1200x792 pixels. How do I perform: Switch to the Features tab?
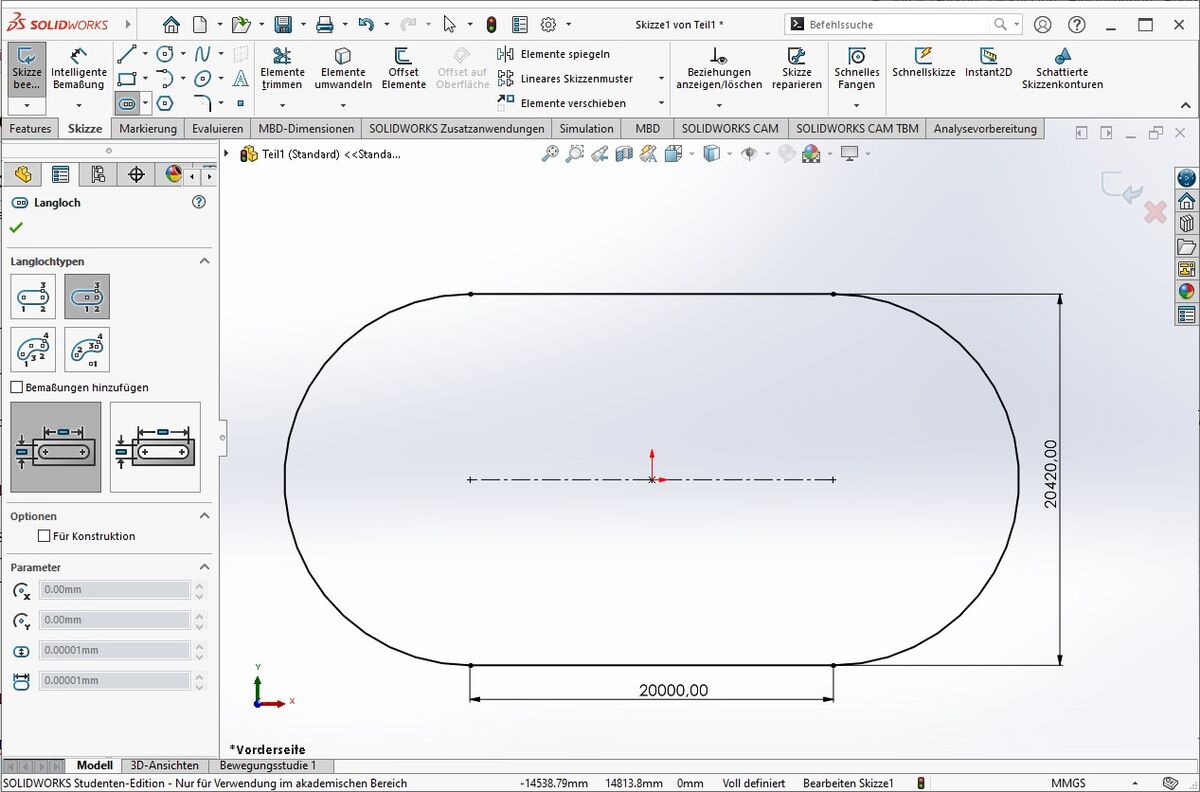30,128
